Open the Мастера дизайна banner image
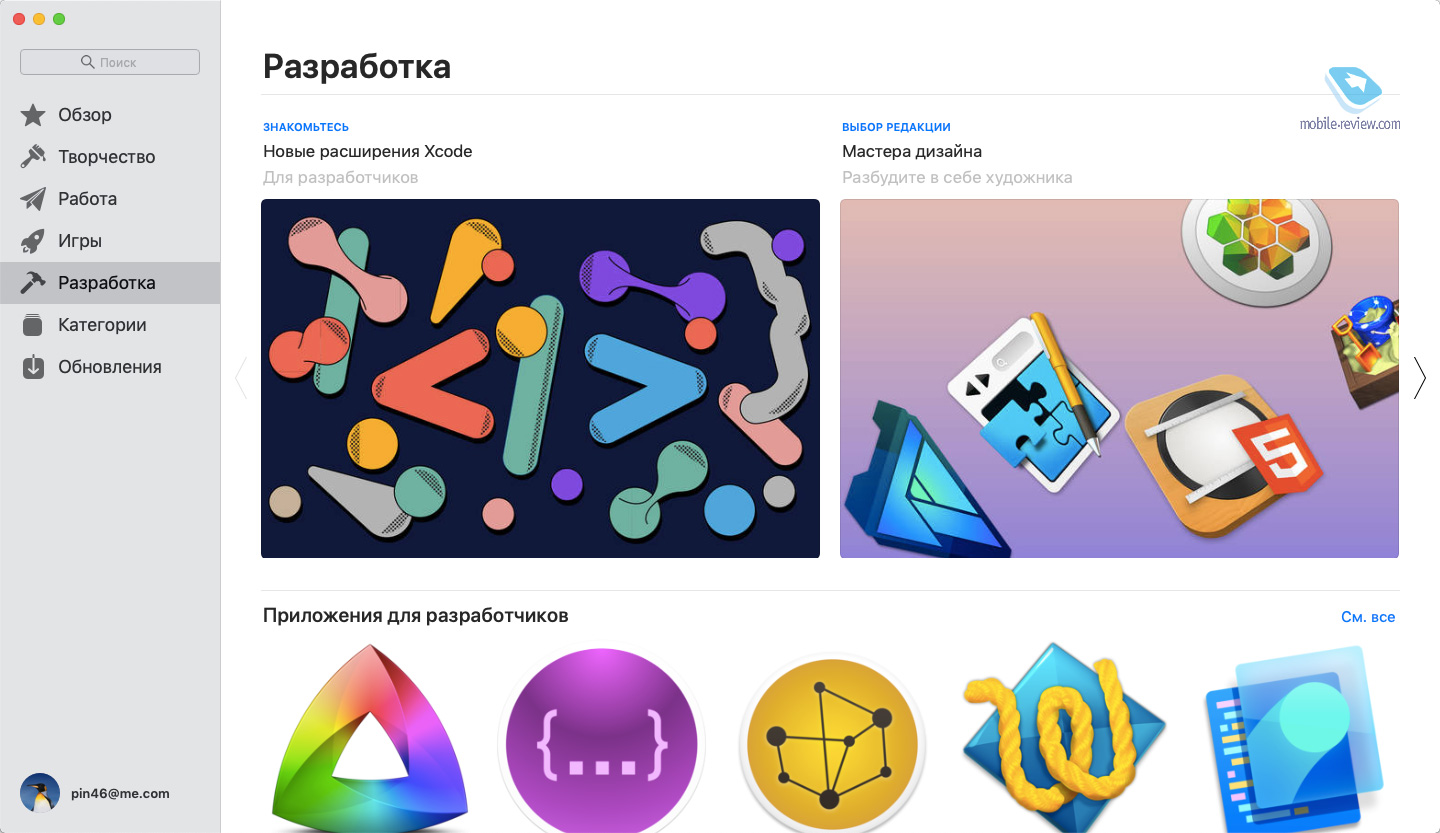The image size is (1440, 833). point(1119,378)
